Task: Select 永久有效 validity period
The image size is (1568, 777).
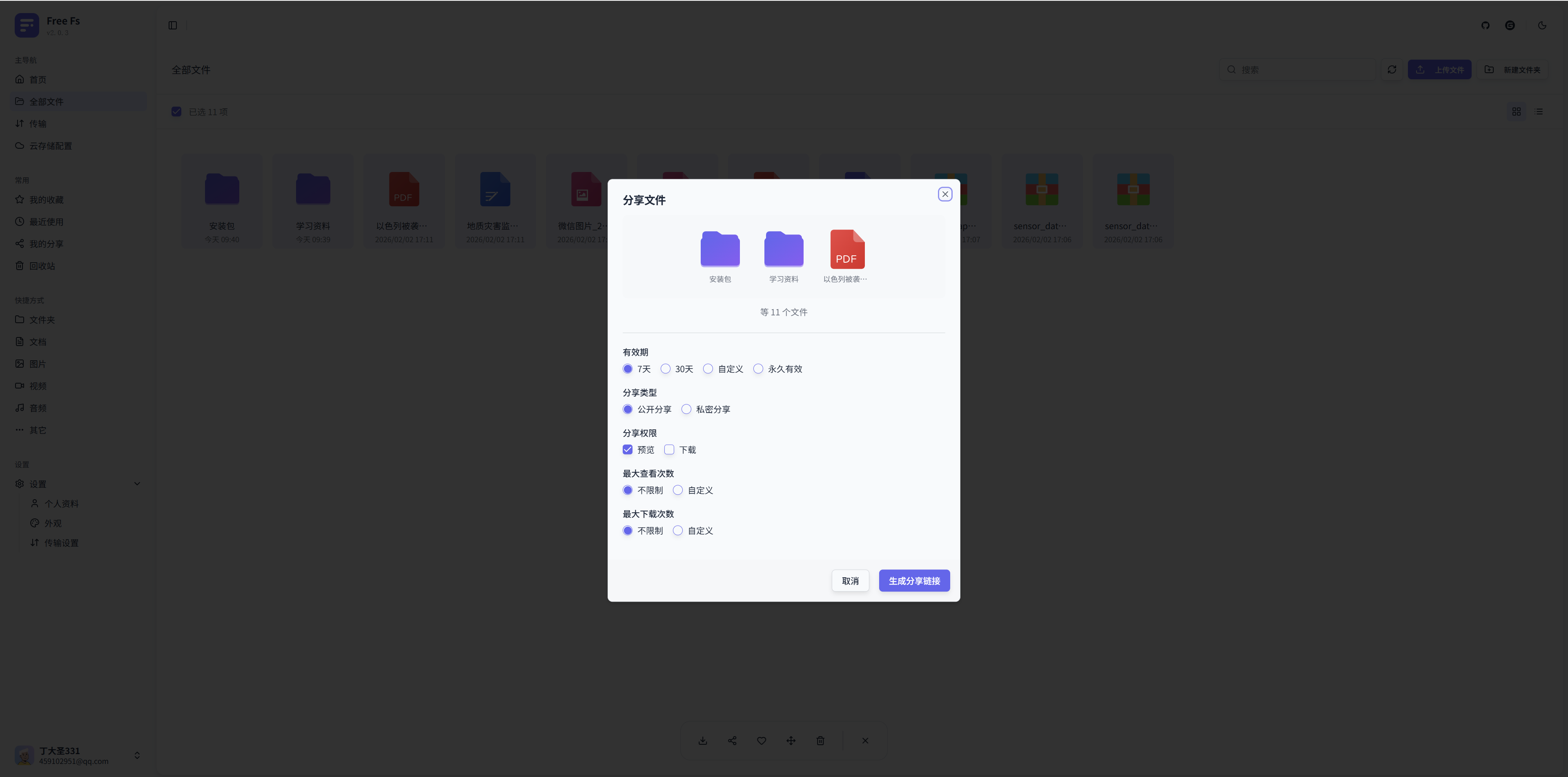Action: 758,368
